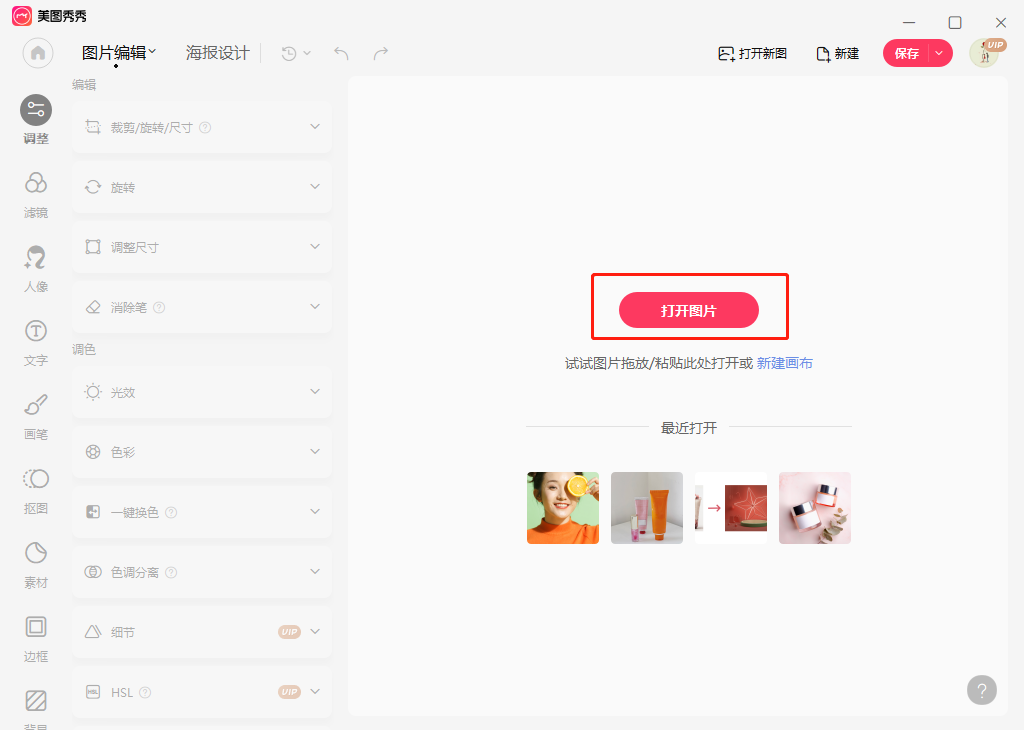The height and width of the screenshot is (730, 1024).
Task: Go to home via the house icon
Action: 38,54
